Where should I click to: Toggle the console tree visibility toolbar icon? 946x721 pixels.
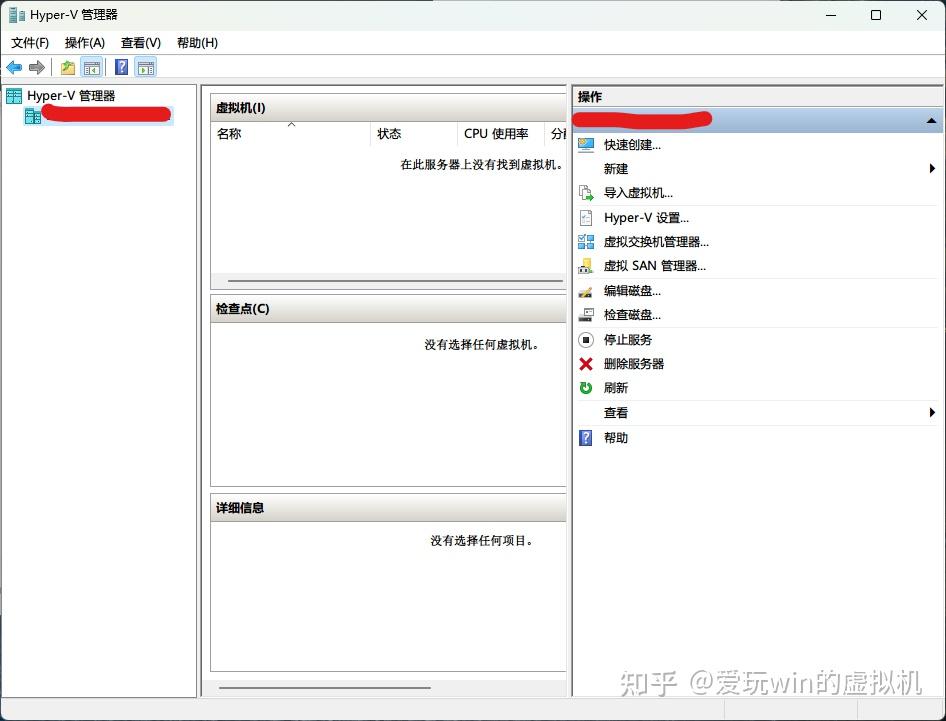point(92,67)
